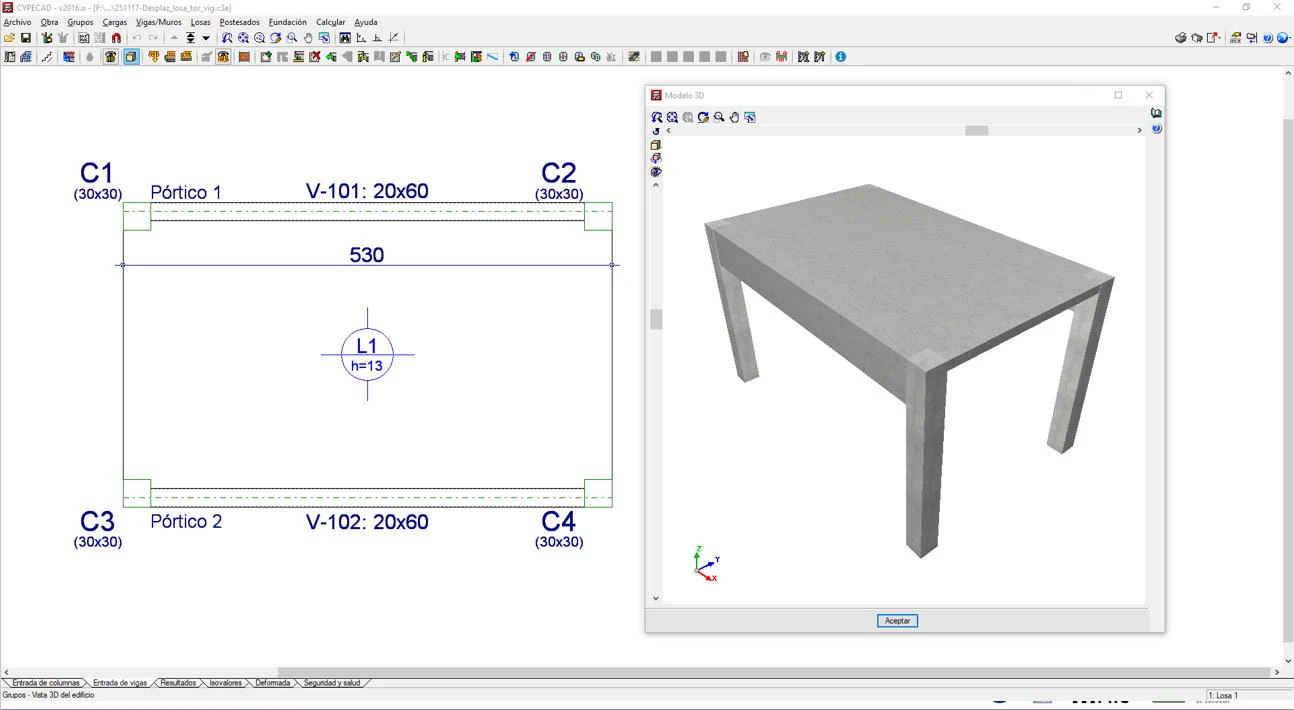Click the Redo arrow icon
Viewport: 1294px width, 710px height.
tap(153, 38)
